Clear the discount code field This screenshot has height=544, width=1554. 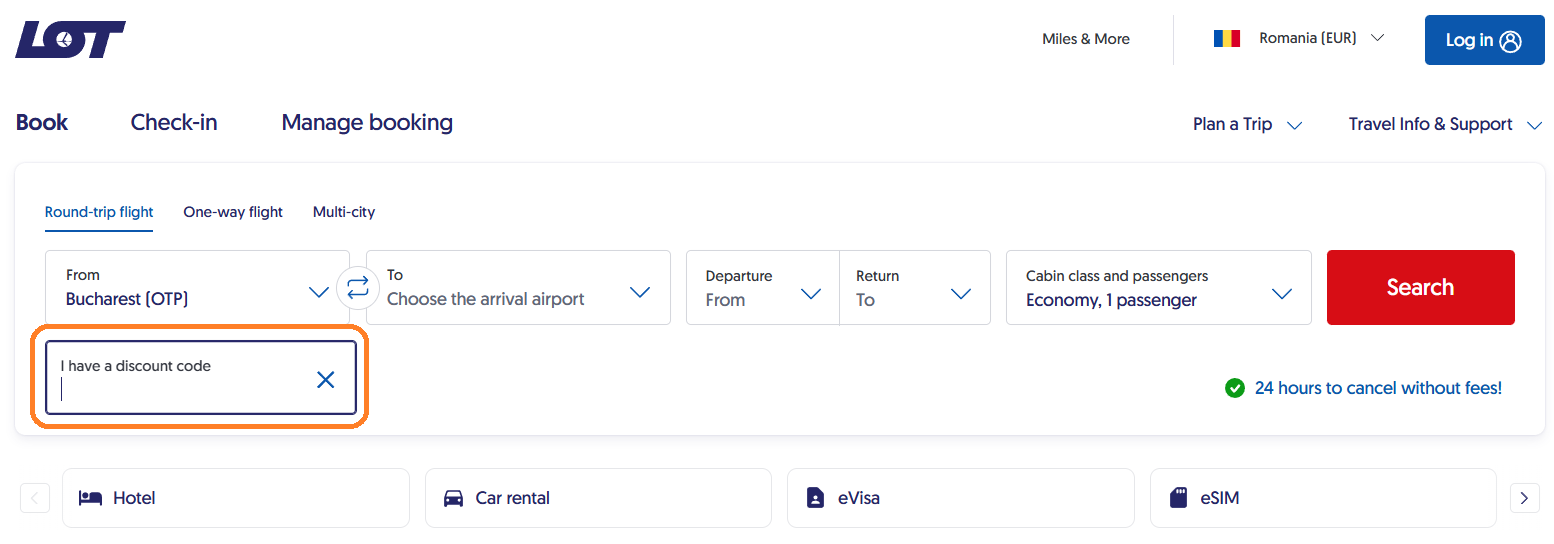(x=325, y=379)
